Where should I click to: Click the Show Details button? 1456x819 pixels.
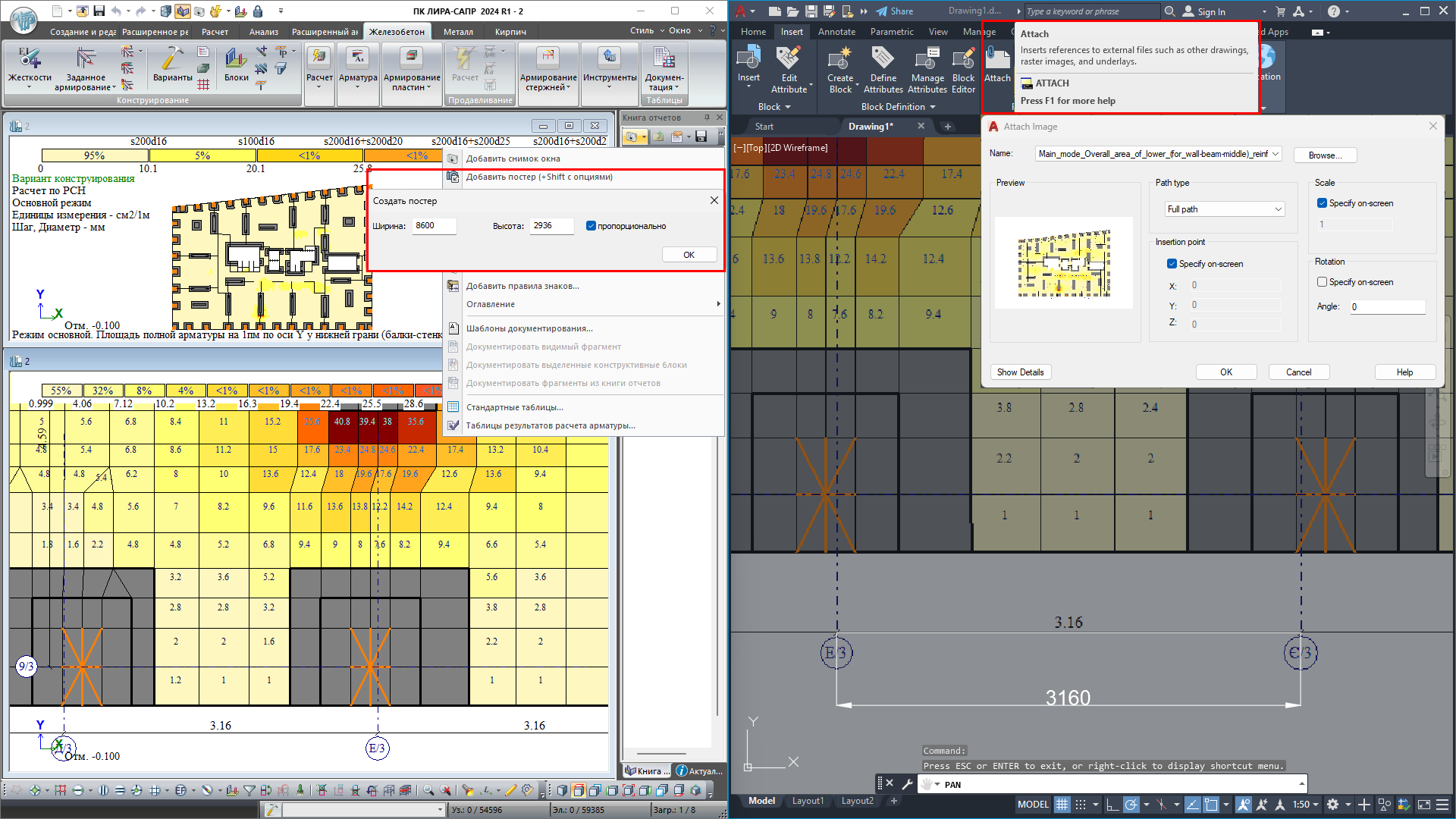(1020, 372)
